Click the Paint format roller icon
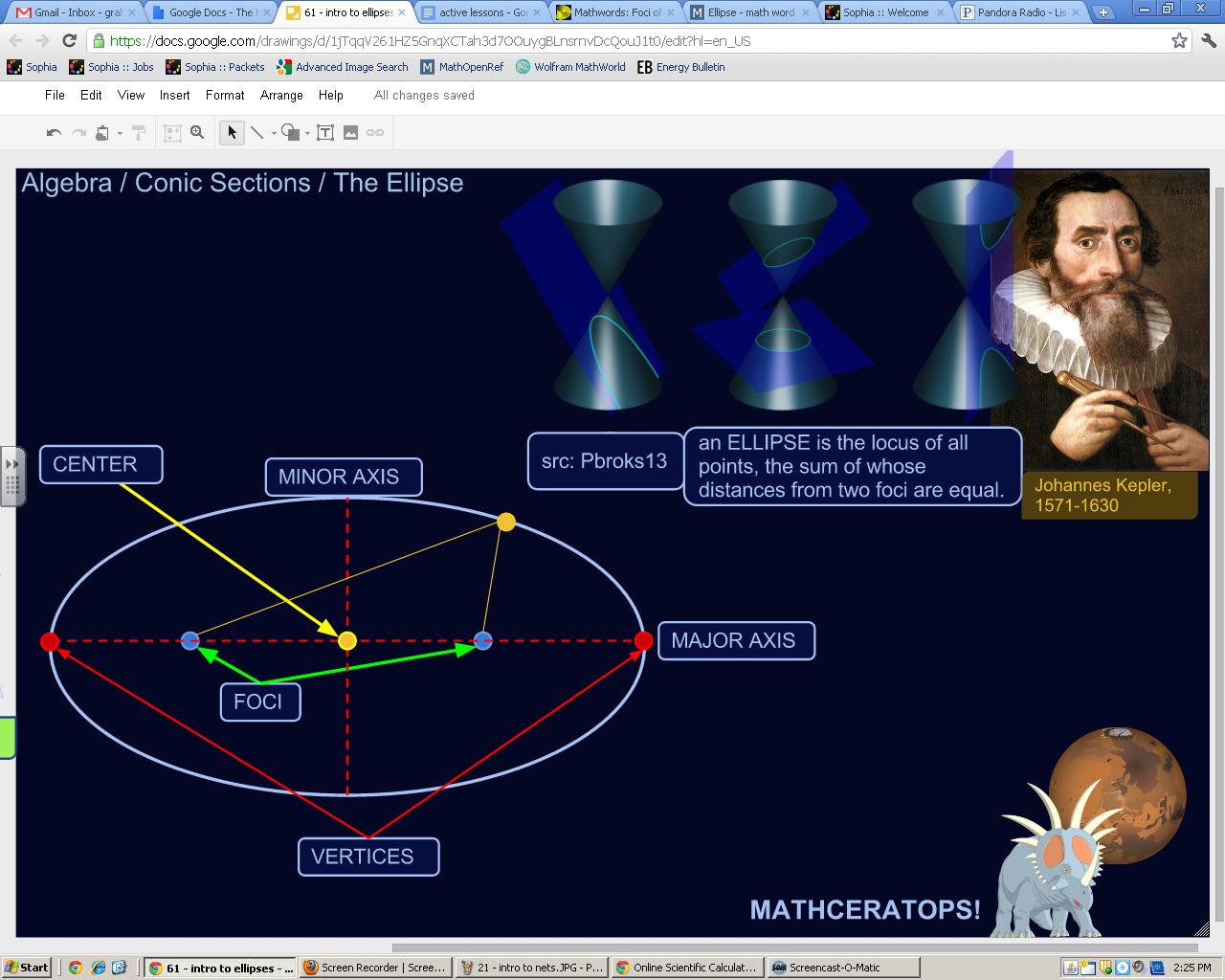The image size is (1225, 980). point(138,133)
